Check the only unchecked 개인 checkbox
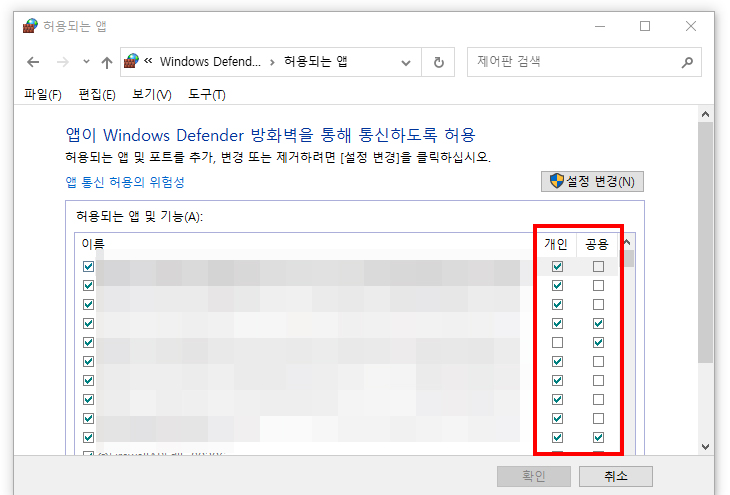The height and width of the screenshot is (495, 730). click(x=557, y=343)
